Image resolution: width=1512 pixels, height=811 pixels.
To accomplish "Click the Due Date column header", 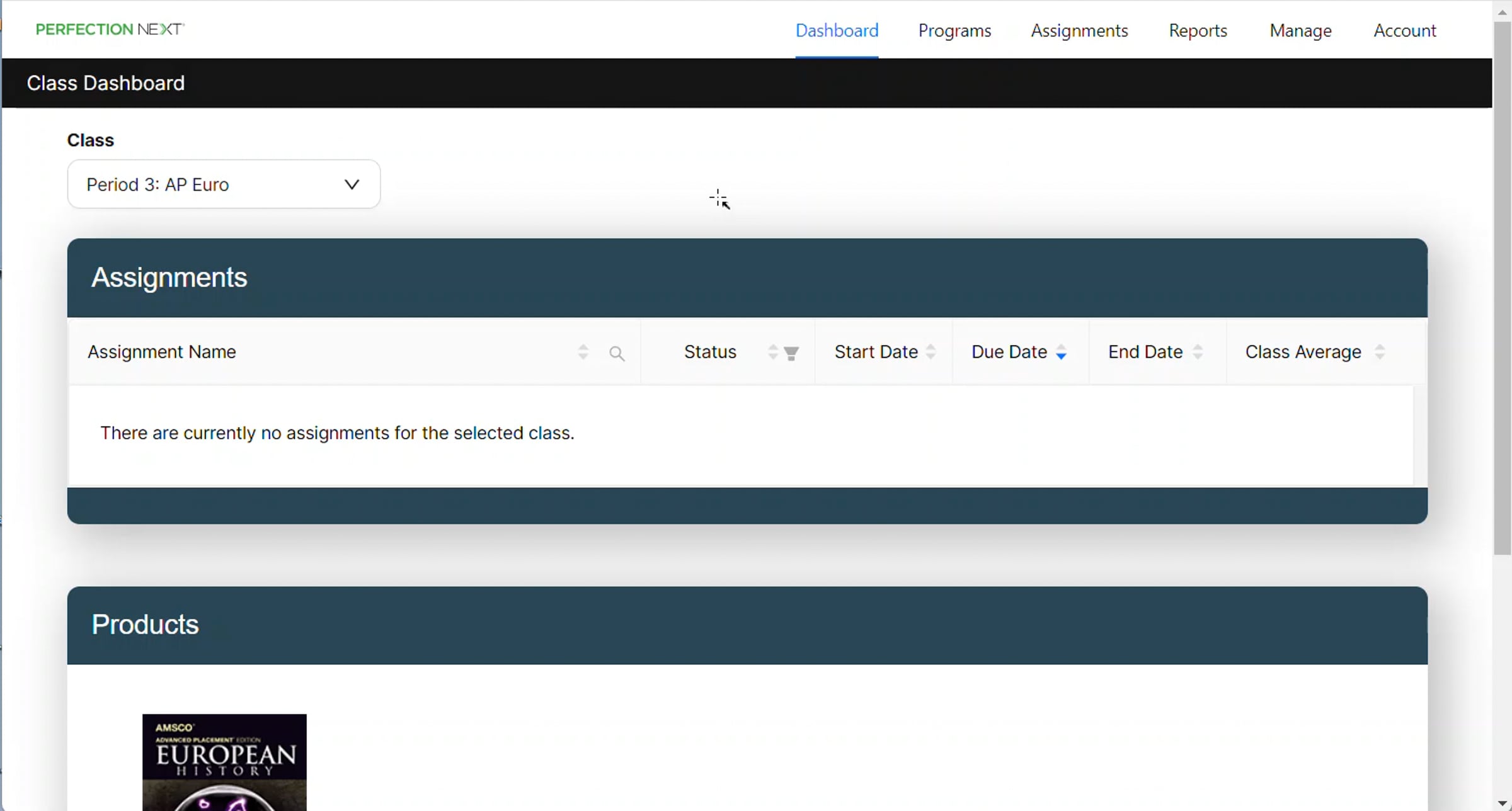I will click(x=1009, y=352).
